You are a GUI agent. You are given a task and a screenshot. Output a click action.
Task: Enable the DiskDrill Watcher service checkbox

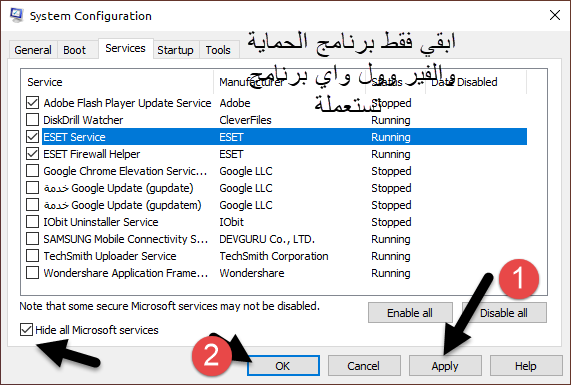(x=32, y=120)
